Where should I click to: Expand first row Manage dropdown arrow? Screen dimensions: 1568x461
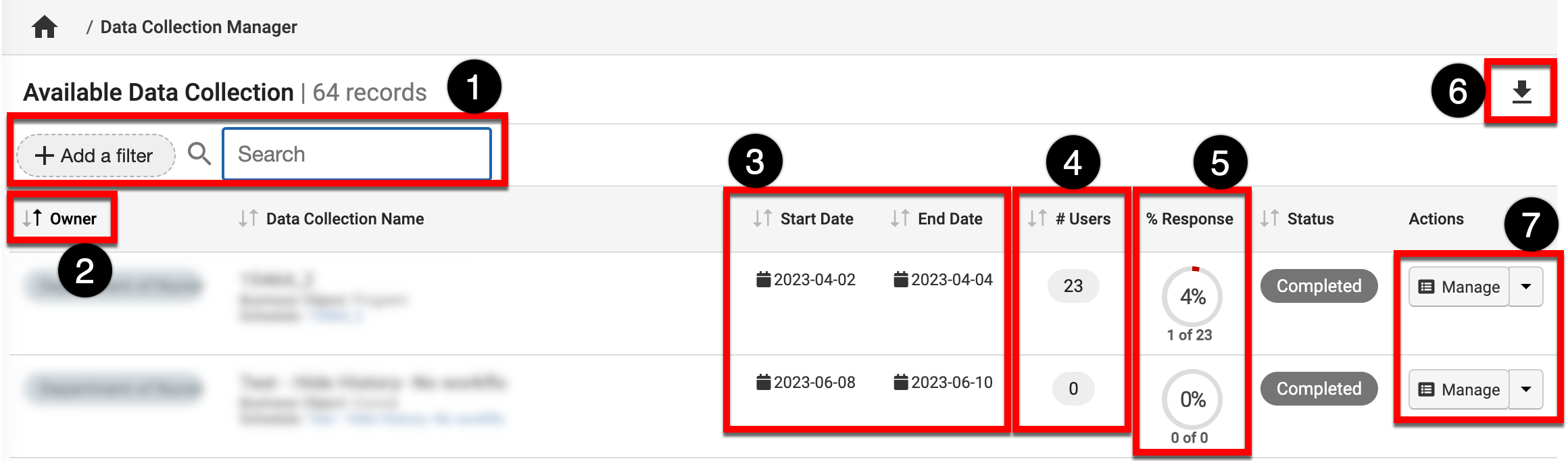click(1525, 287)
